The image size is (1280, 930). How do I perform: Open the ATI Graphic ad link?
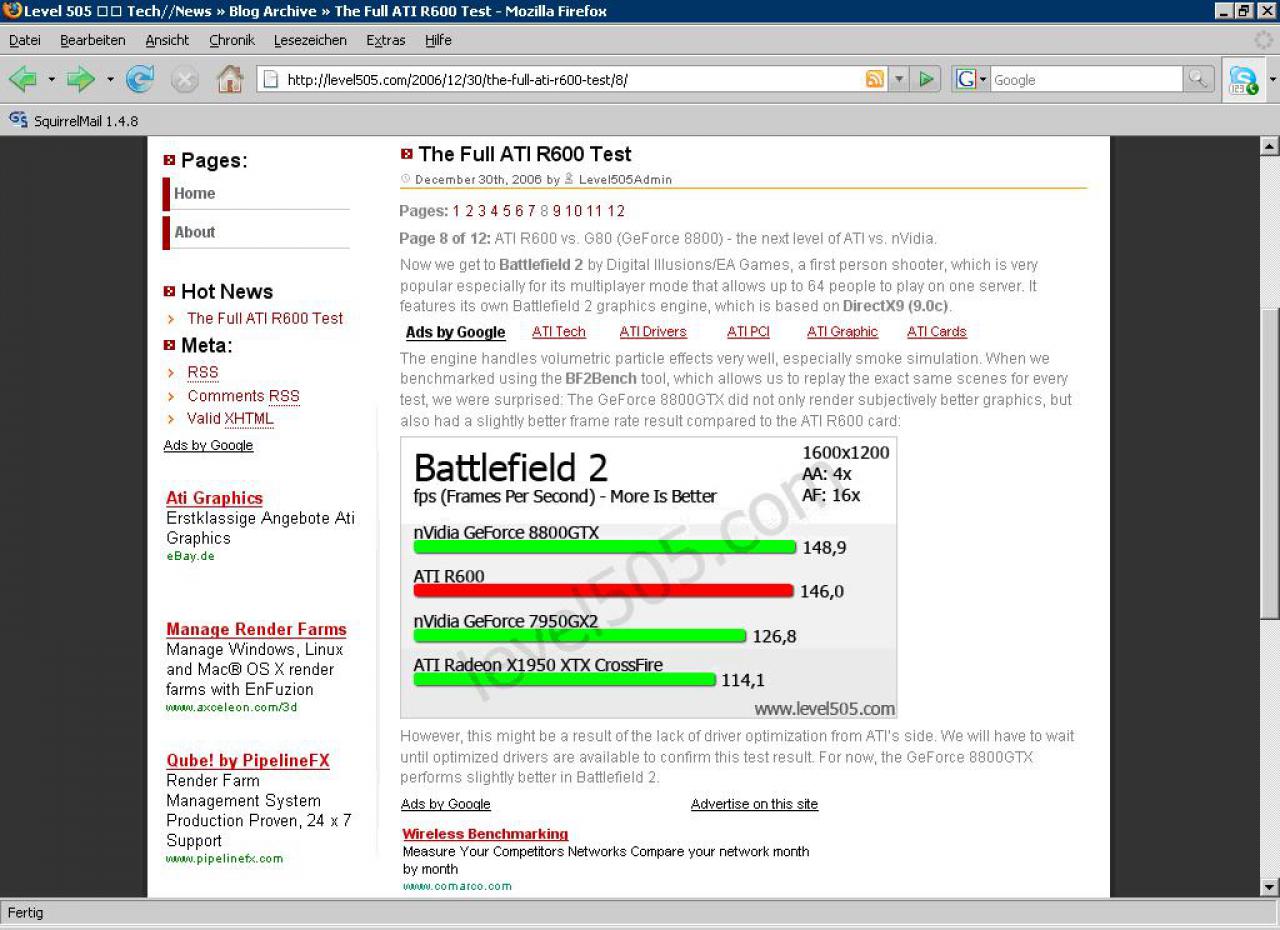[x=842, y=332]
